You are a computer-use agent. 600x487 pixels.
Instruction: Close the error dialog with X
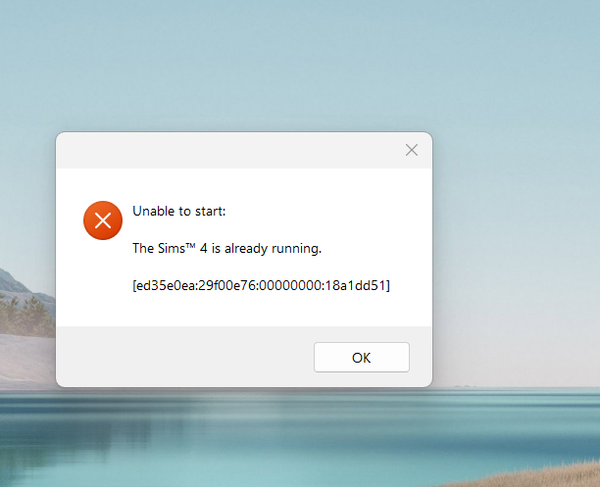412,150
